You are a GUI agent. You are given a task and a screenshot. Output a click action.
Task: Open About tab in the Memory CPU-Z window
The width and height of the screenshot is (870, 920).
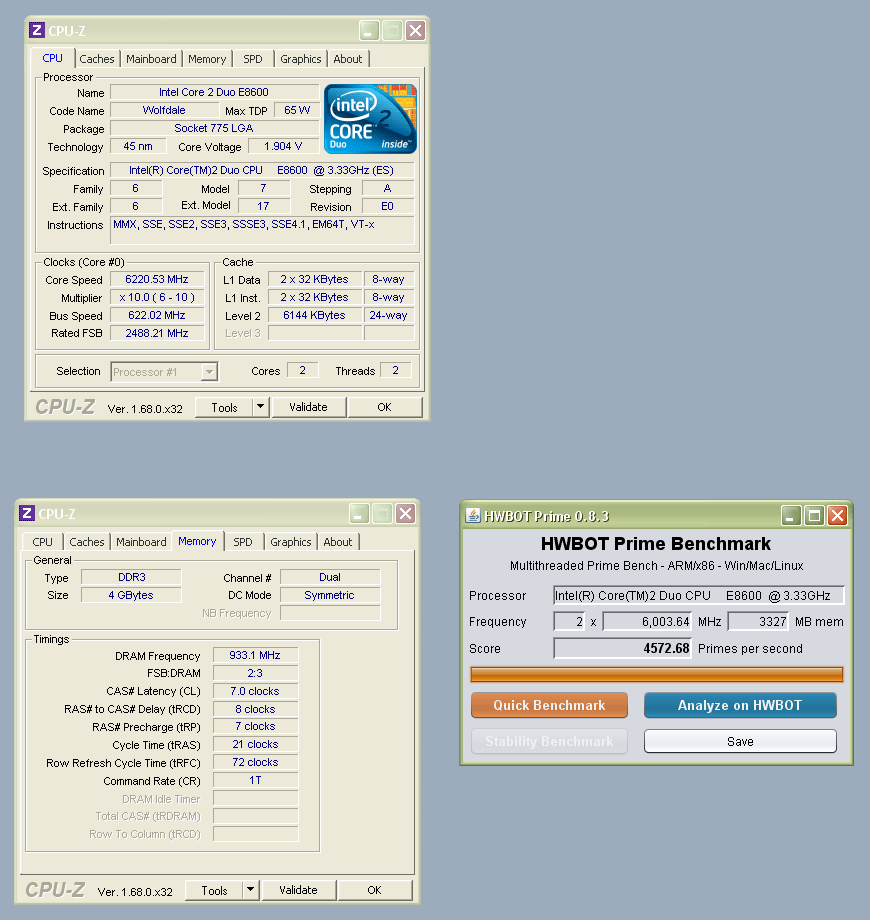point(338,542)
